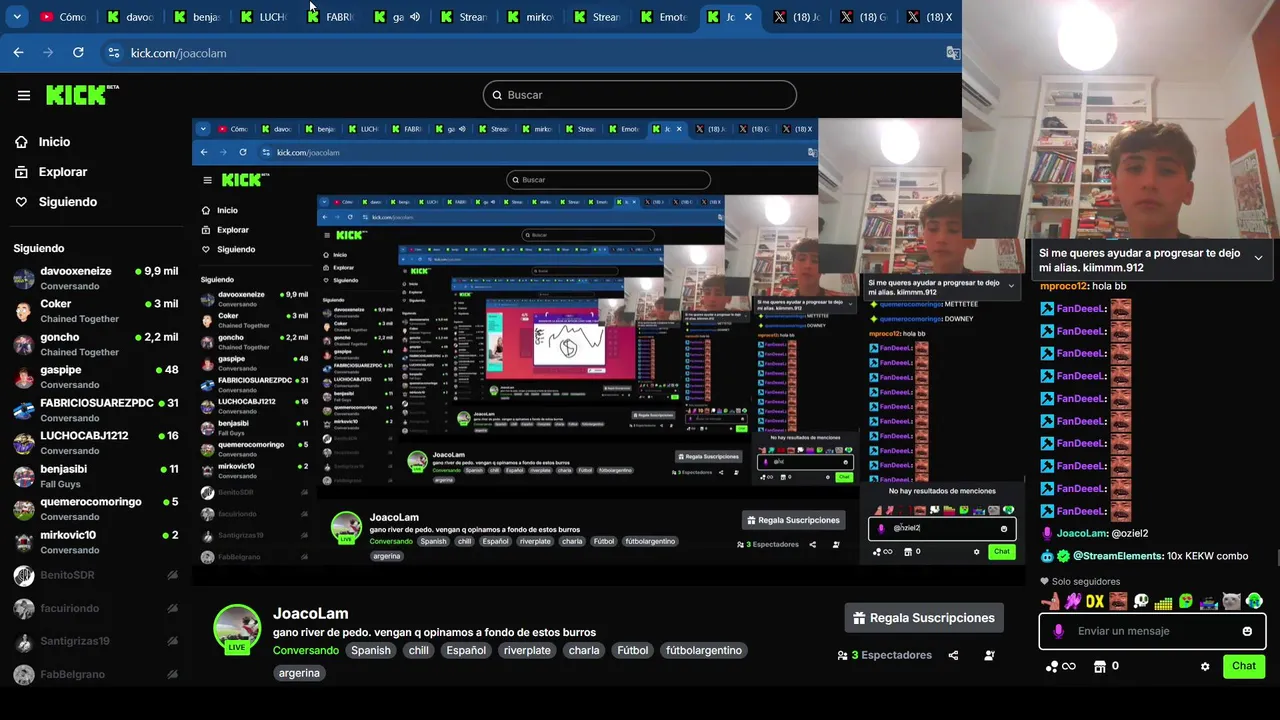1280x720 pixels.
Task: Open offline BenitoSDR channel
Action: (x=96, y=575)
